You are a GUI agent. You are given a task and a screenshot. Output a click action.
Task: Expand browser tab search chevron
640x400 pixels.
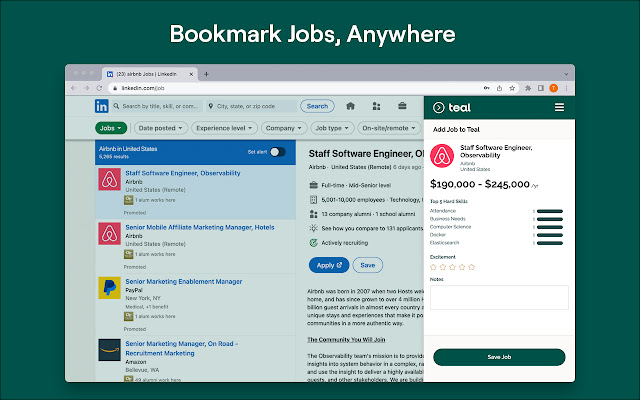coord(566,74)
